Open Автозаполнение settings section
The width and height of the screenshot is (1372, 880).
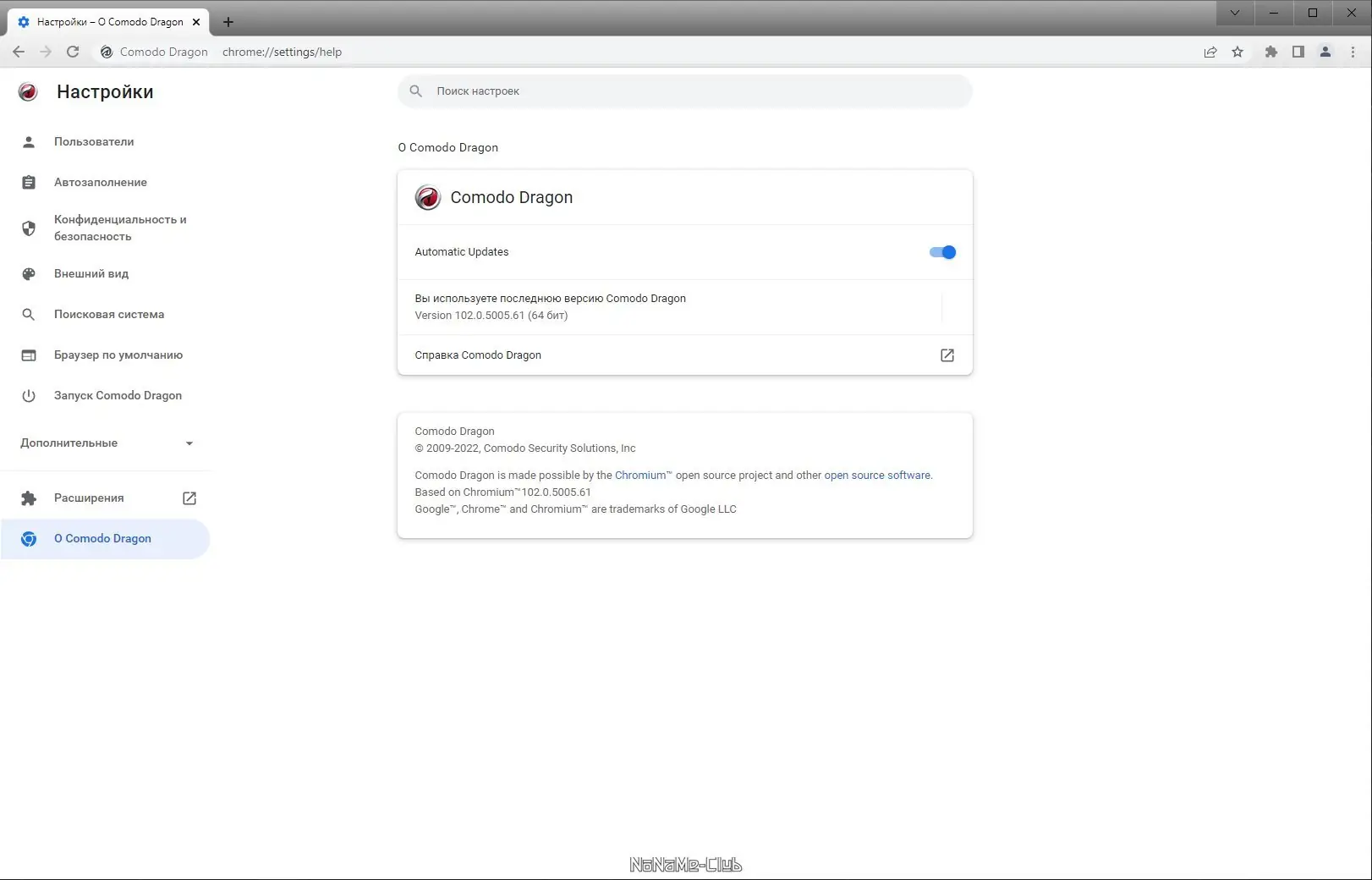point(105,182)
